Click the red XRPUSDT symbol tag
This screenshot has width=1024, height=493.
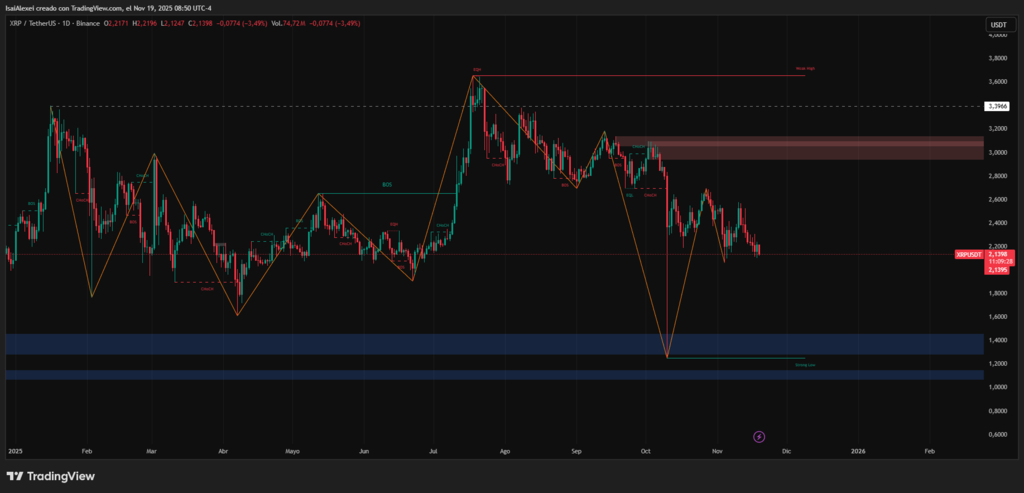point(968,254)
